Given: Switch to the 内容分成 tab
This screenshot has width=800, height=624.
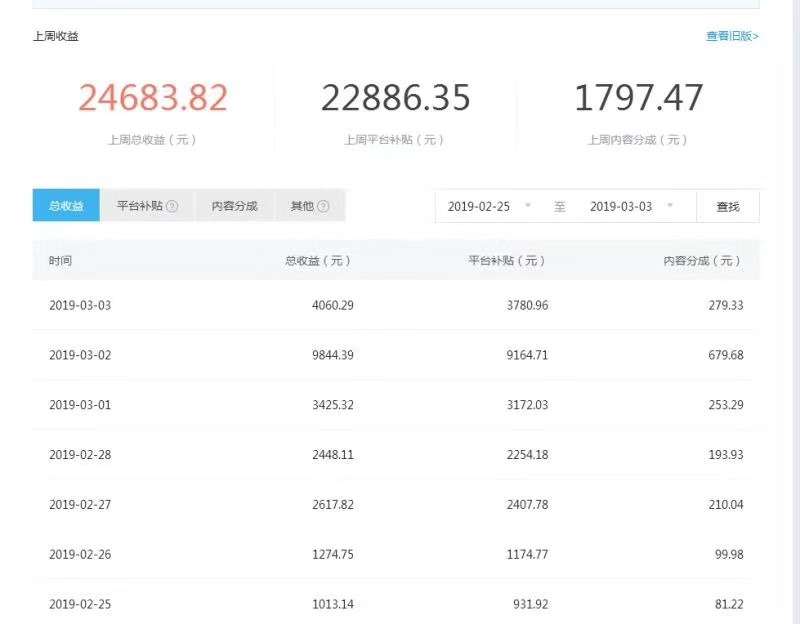Looking at the screenshot, I should pyautogui.click(x=234, y=206).
